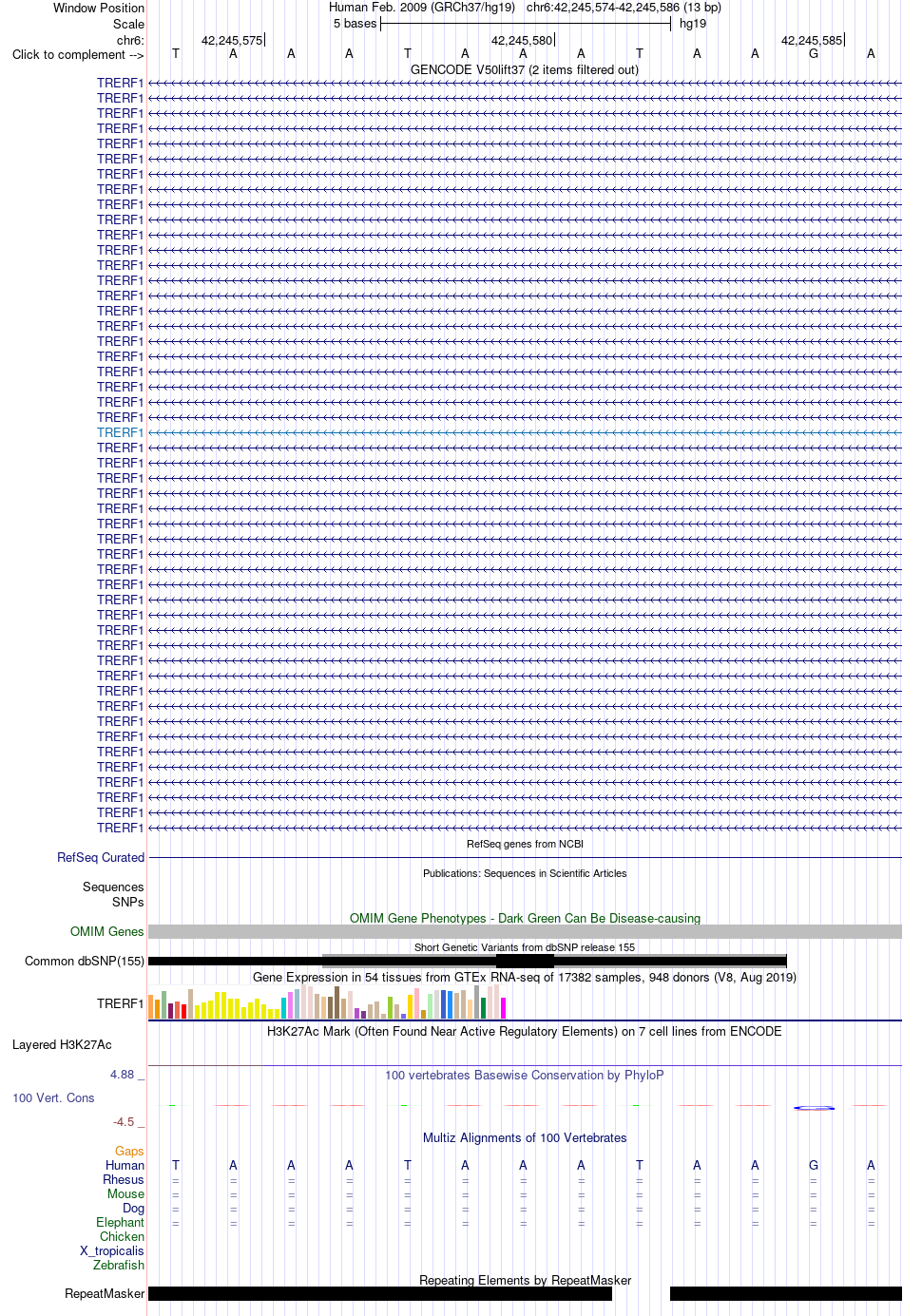Click the gray OMIM Genes item bar
Viewport: 903px width, 1316px height.
coord(525,932)
